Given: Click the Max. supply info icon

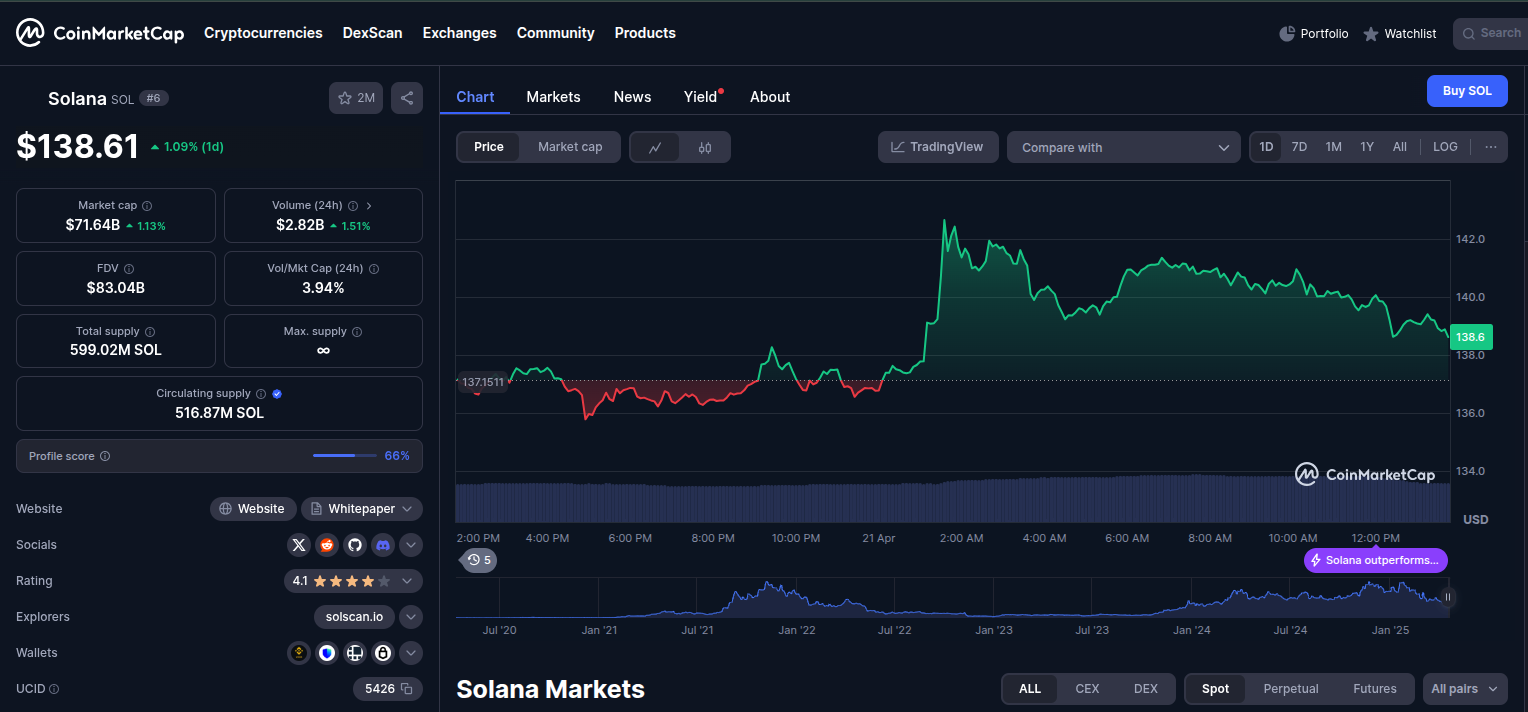Looking at the screenshot, I should 357,332.
